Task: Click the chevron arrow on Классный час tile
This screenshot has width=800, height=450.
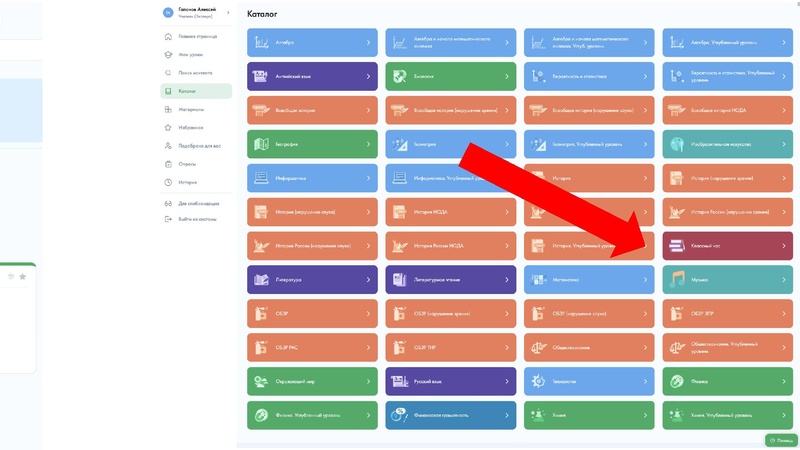Action: point(784,246)
